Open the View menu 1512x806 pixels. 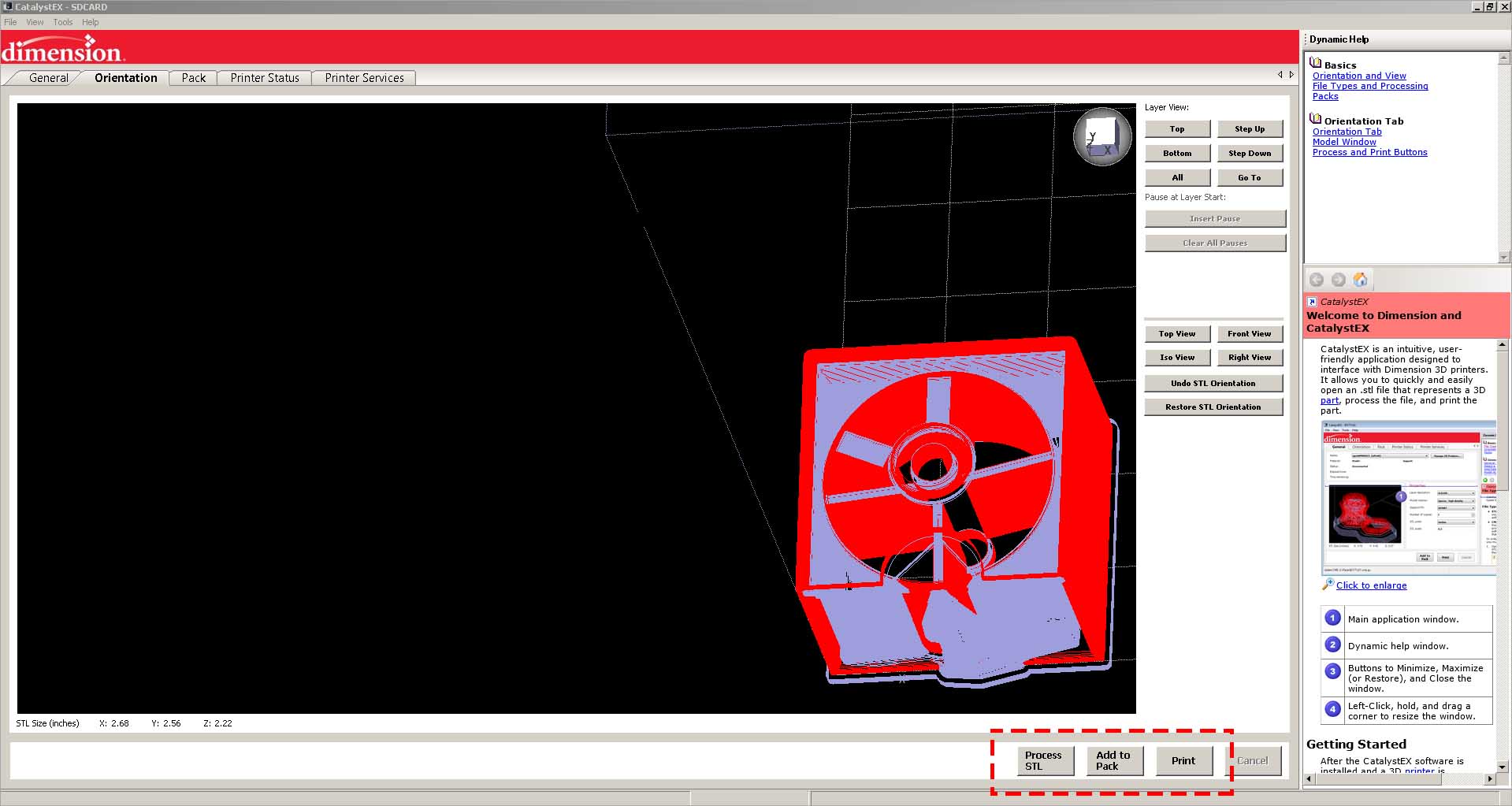tap(35, 22)
